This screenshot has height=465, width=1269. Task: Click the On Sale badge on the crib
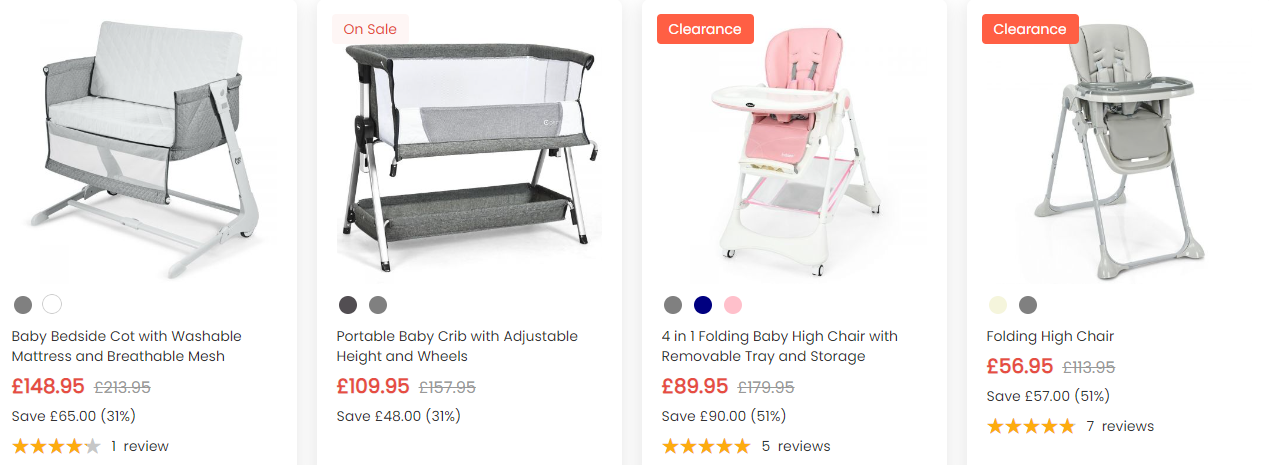[x=370, y=29]
